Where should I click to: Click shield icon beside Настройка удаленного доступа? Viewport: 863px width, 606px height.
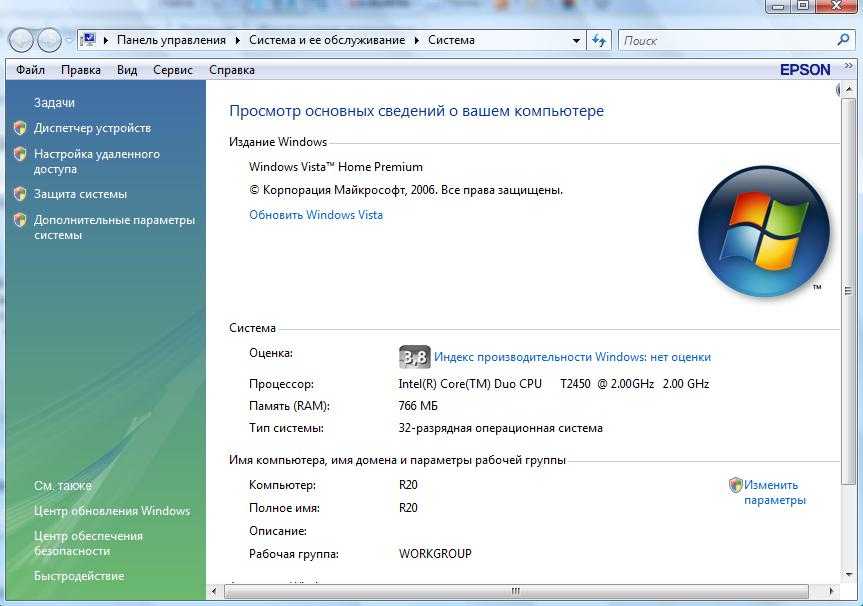coord(20,154)
